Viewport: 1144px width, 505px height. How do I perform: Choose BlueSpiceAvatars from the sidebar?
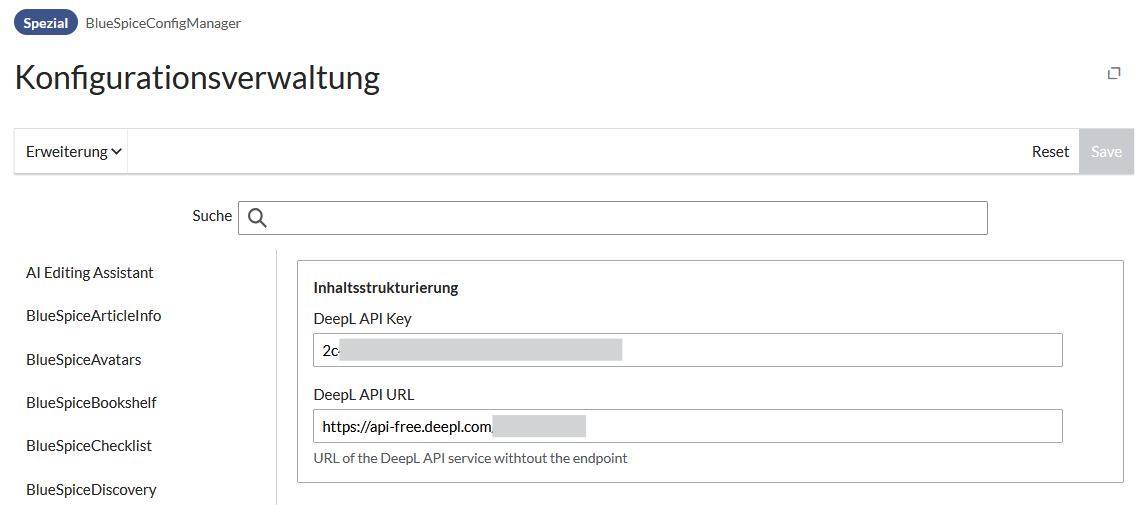click(84, 360)
